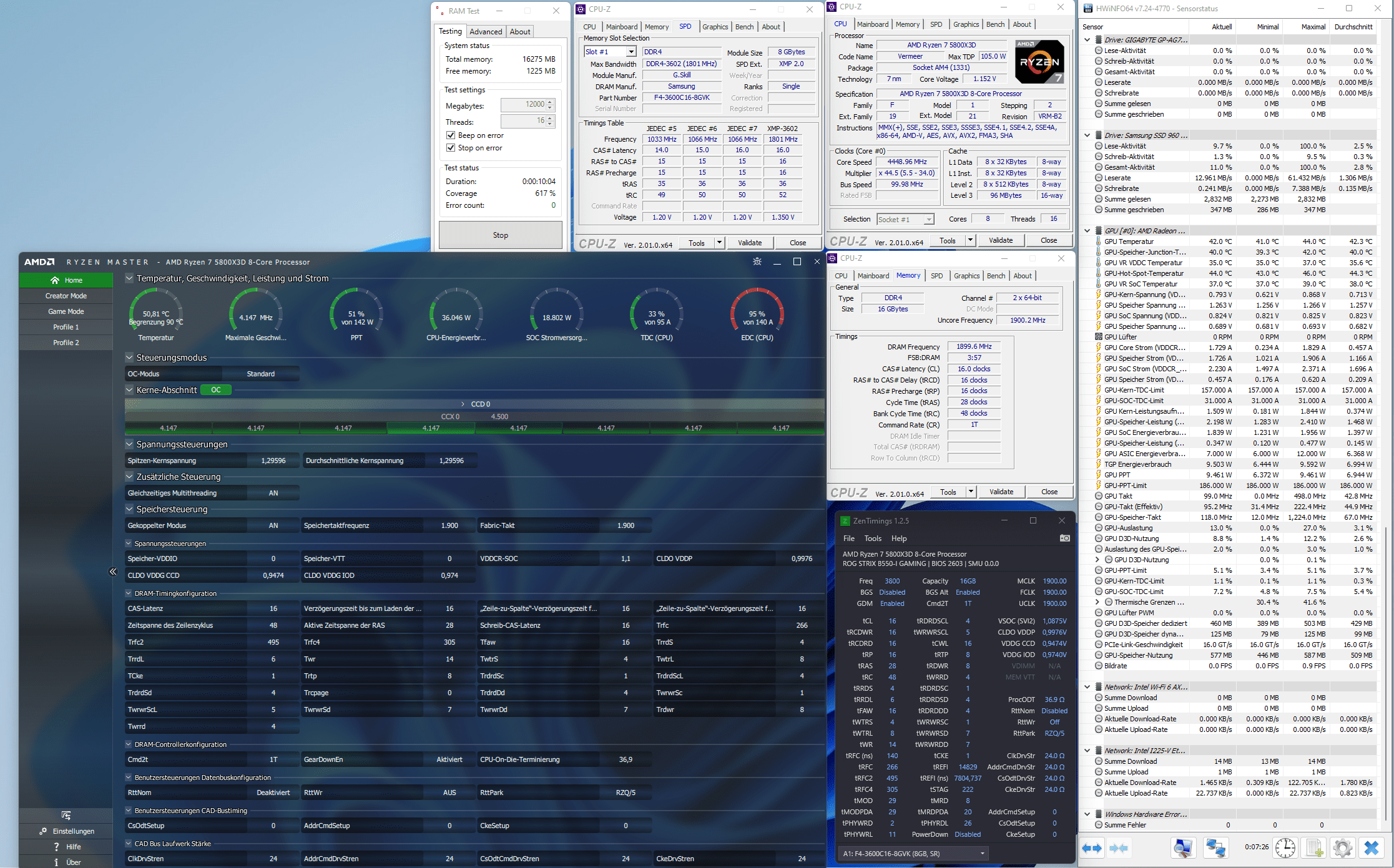Click the Ryzen Master import/export profile icon in sidebar

pos(66,815)
